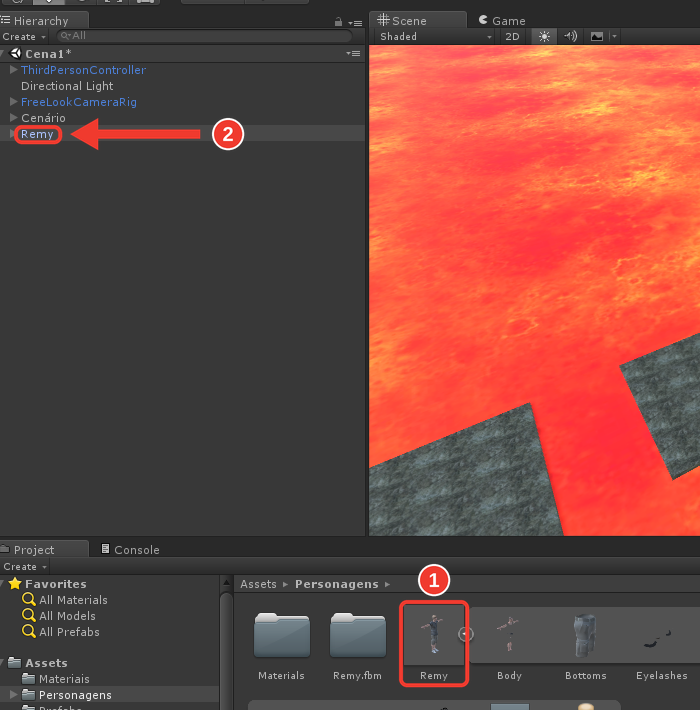Image resolution: width=700 pixels, height=710 pixels.
Task: Switch to the Game tab
Action: 502,20
